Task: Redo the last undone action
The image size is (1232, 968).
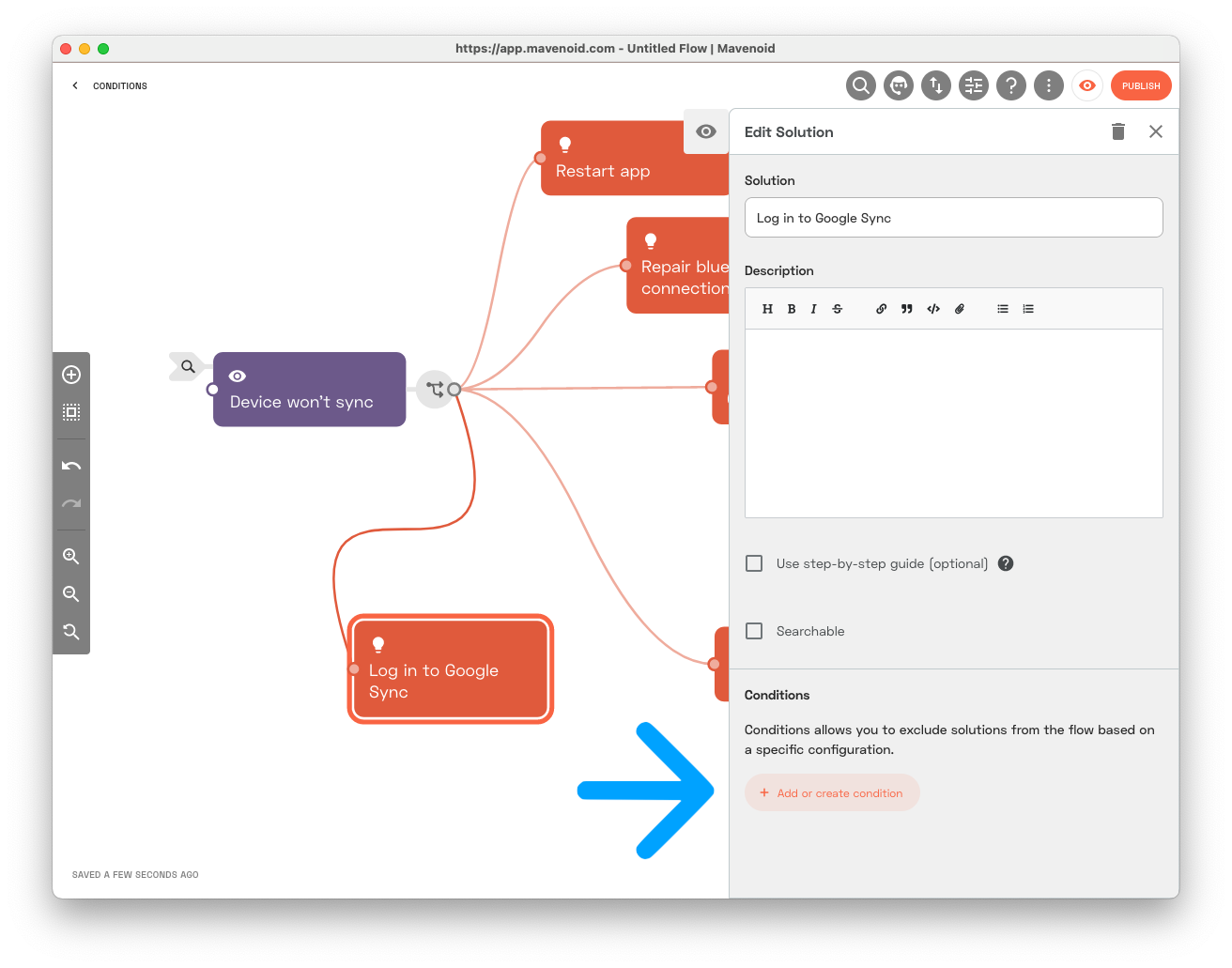Action: tap(71, 503)
